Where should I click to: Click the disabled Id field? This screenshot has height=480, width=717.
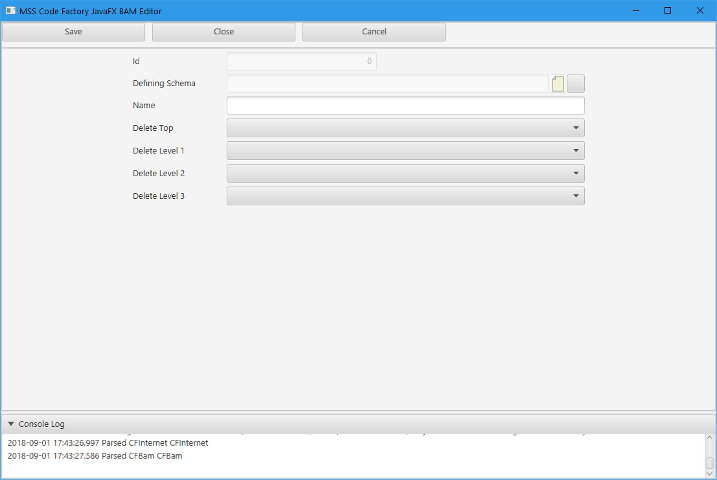[x=301, y=62]
